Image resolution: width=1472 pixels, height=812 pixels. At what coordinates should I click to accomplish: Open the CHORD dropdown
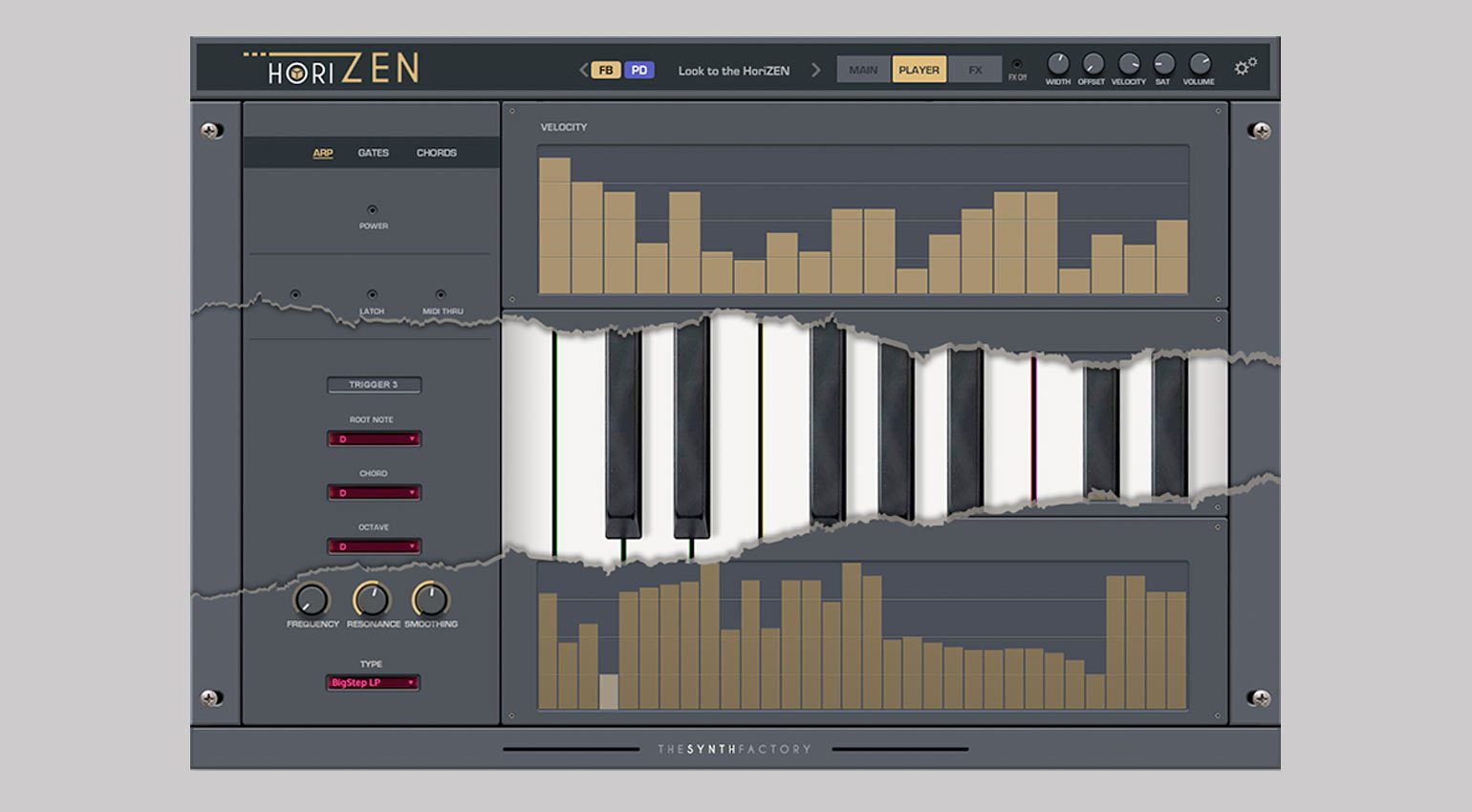coord(374,493)
